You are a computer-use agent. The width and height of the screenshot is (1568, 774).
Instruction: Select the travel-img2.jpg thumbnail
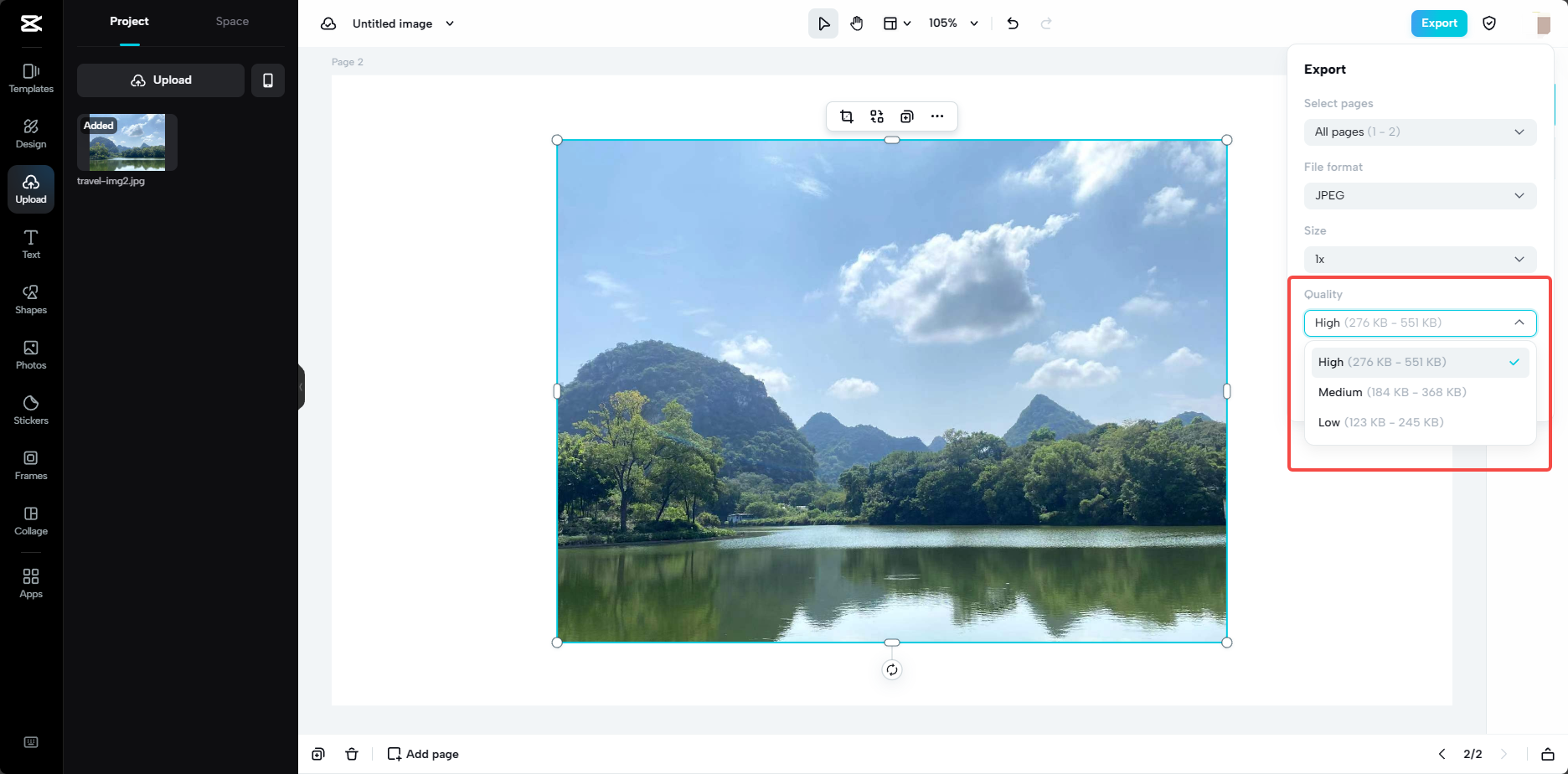pyautogui.click(x=127, y=142)
